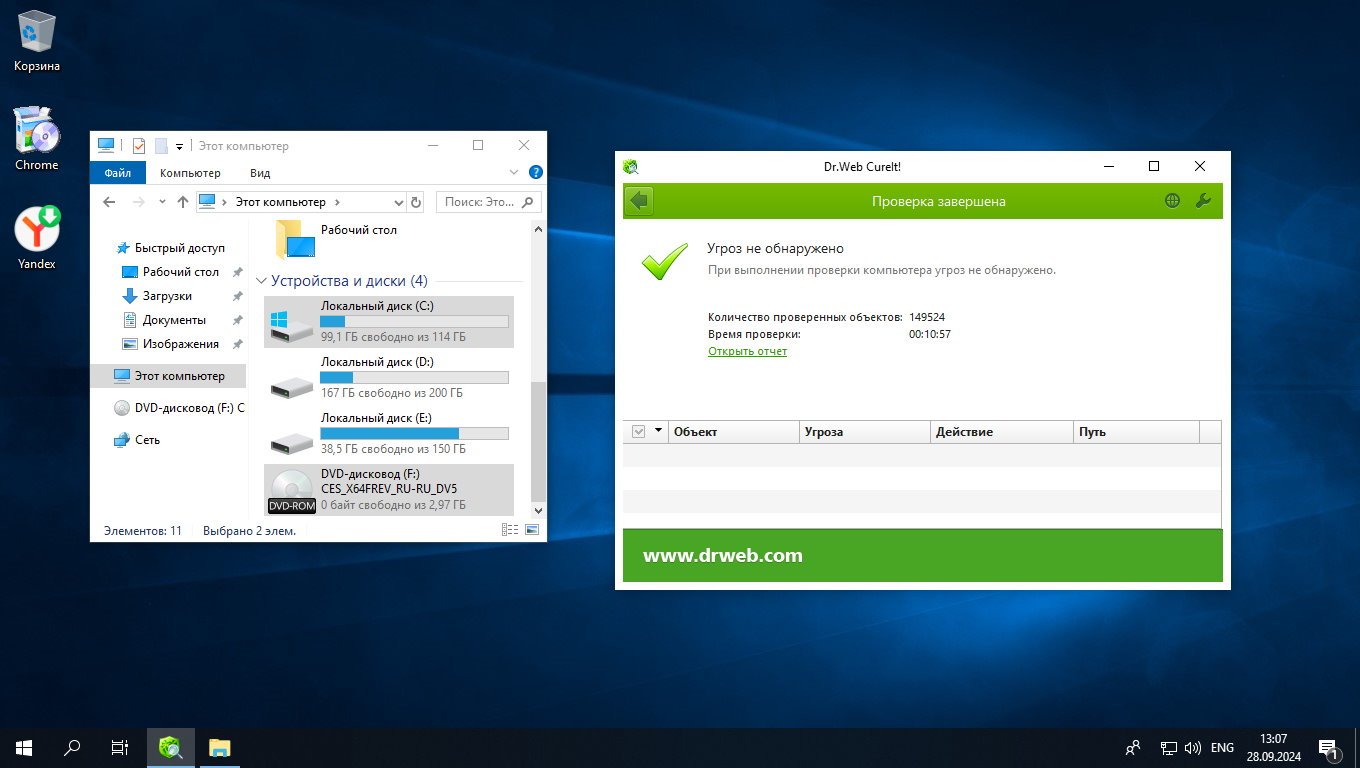The height and width of the screenshot is (768, 1360).
Task: Open Dr.Web language globe icon
Action: coord(1172,201)
